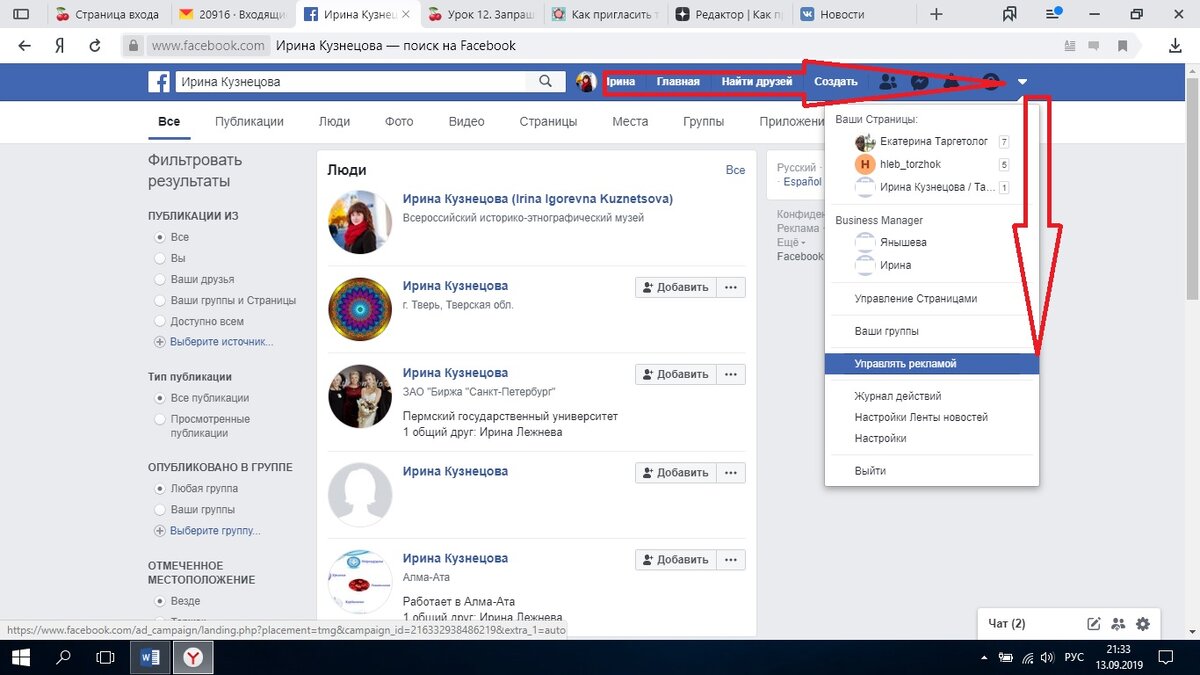Click the Yandex home Я button
Viewport: 1200px width, 675px height.
(60, 46)
